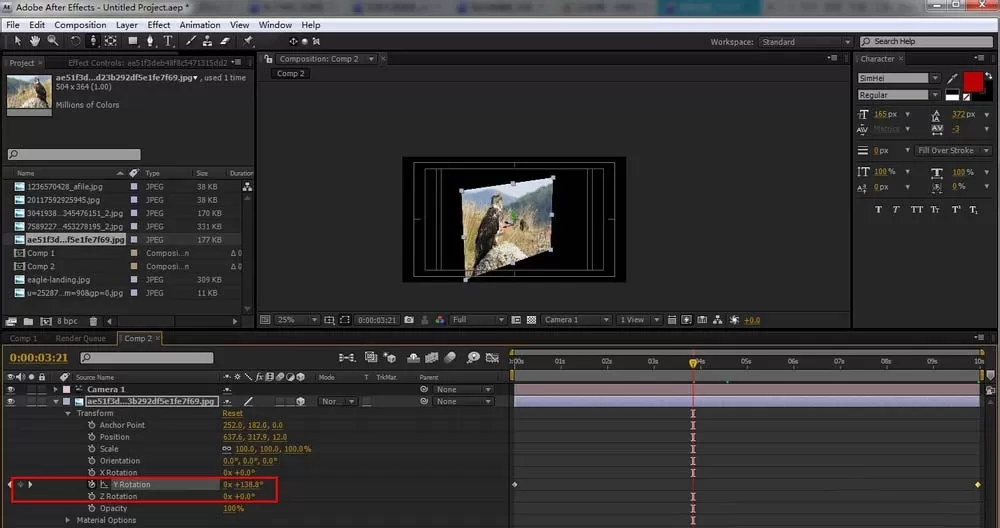The height and width of the screenshot is (528, 1000).
Task: Click the Local Axis Mode icon
Action: point(293,41)
